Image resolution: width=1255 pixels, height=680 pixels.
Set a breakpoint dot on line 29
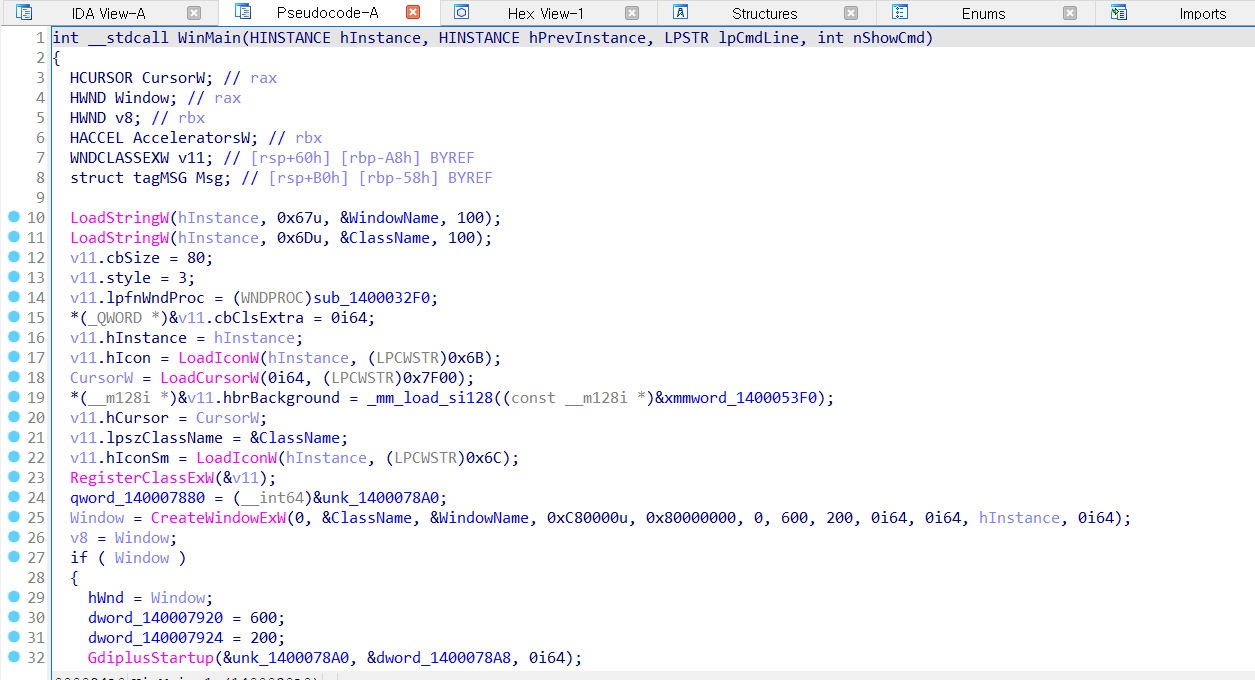[x=13, y=598]
